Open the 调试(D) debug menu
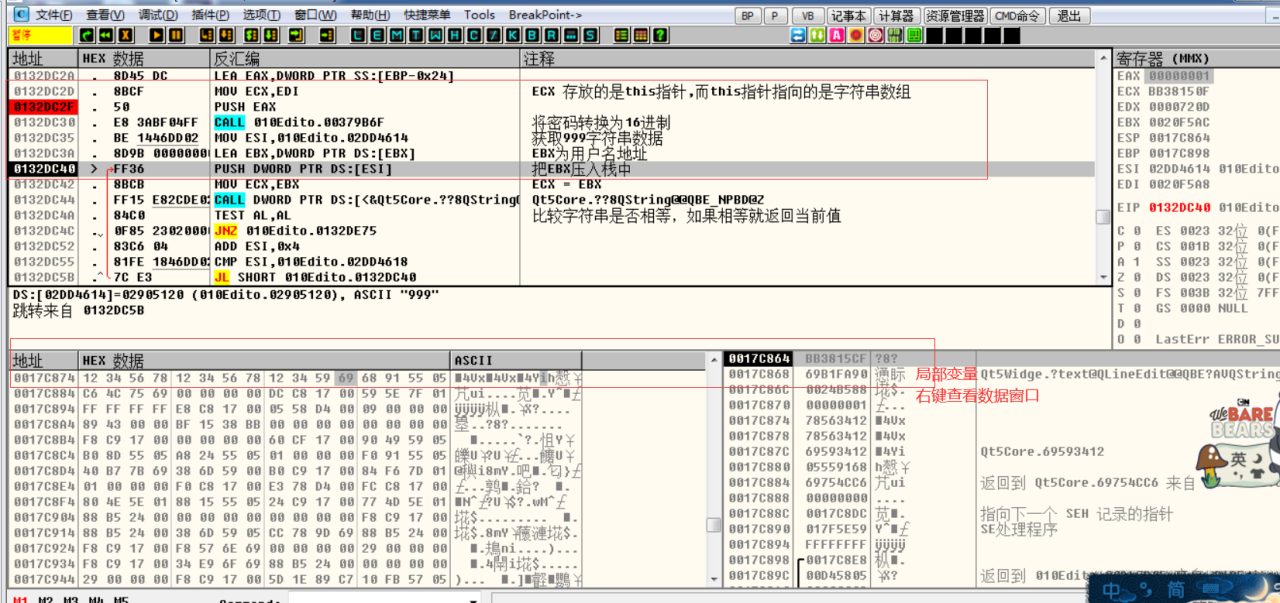Viewport: 1280px width, 603px height. tap(158, 15)
